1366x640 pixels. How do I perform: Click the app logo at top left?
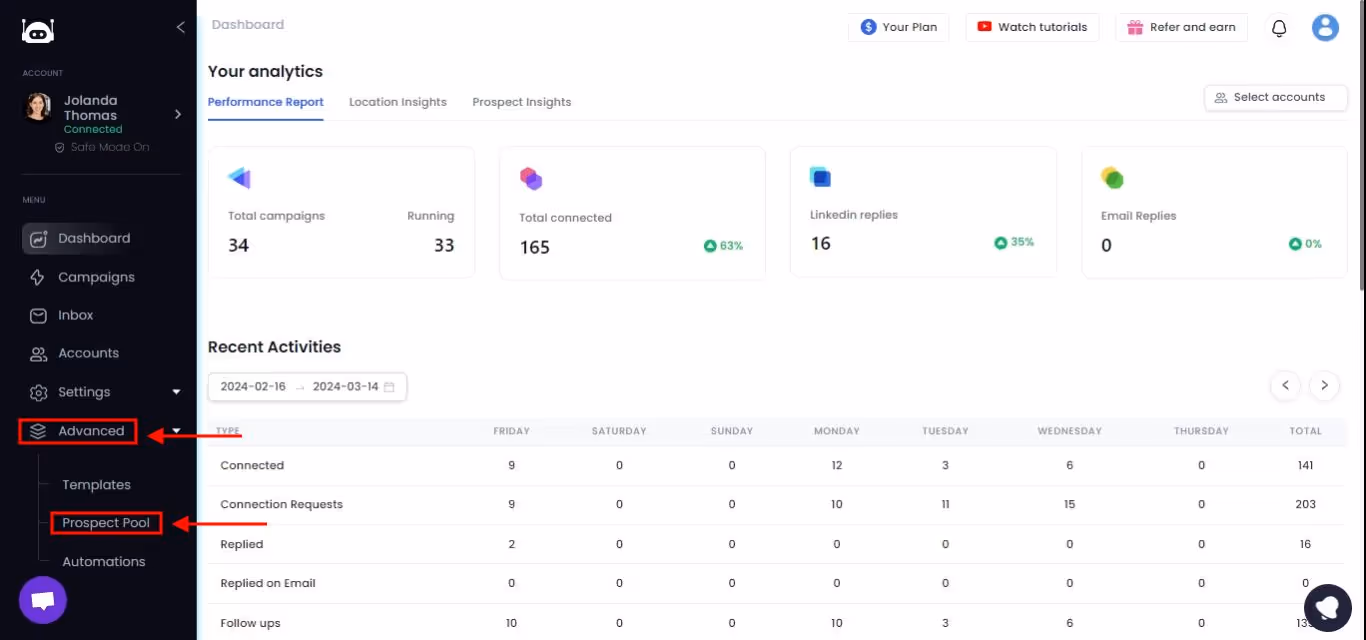[x=37, y=30]
